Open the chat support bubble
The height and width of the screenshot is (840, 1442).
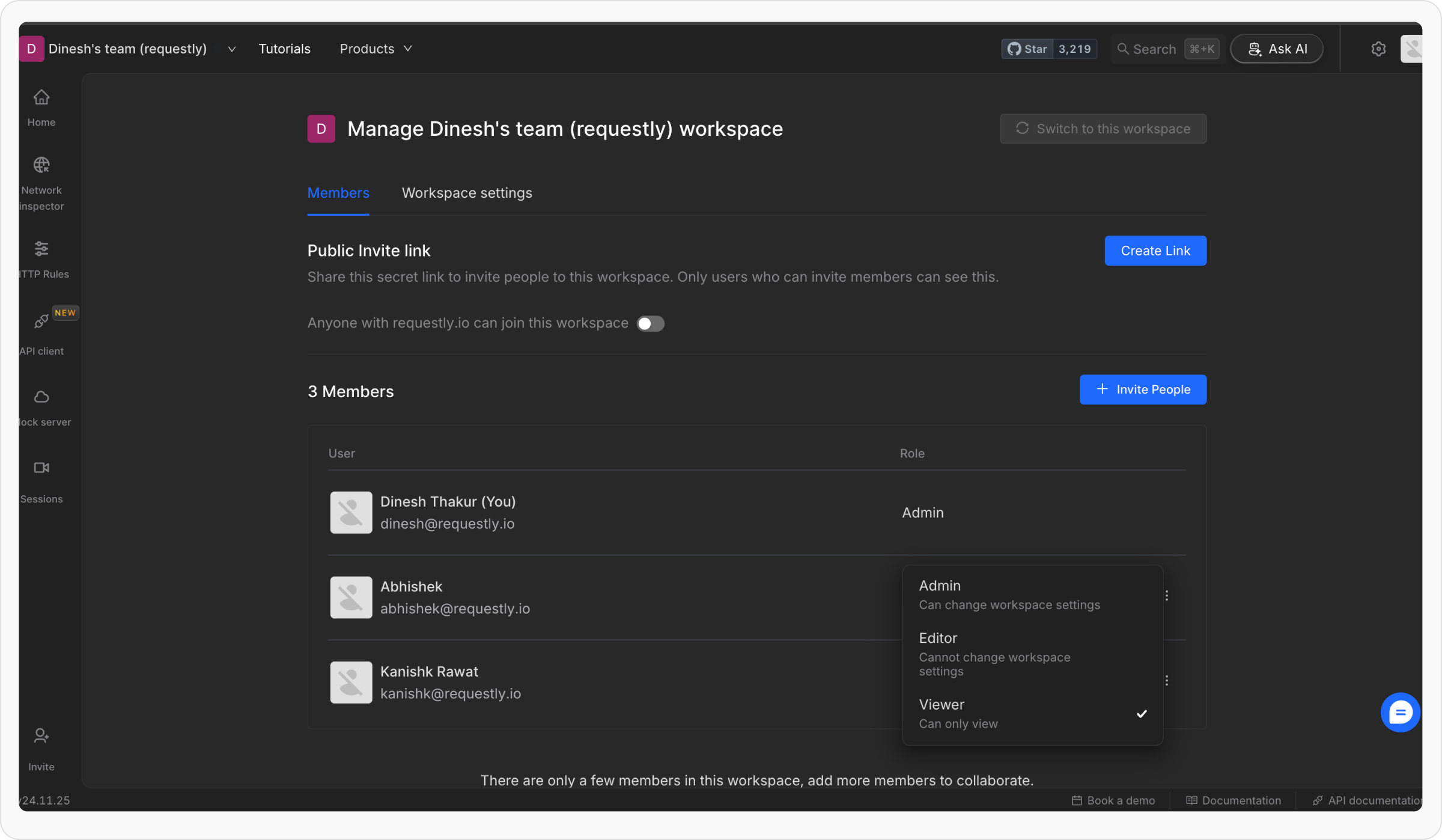[1400, 713]
